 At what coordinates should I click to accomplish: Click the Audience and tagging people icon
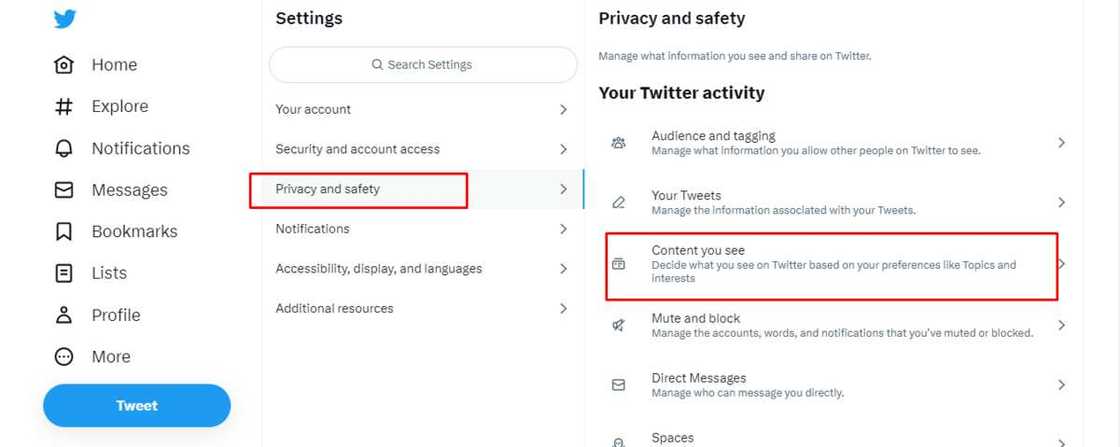click(x=618, y=143)
